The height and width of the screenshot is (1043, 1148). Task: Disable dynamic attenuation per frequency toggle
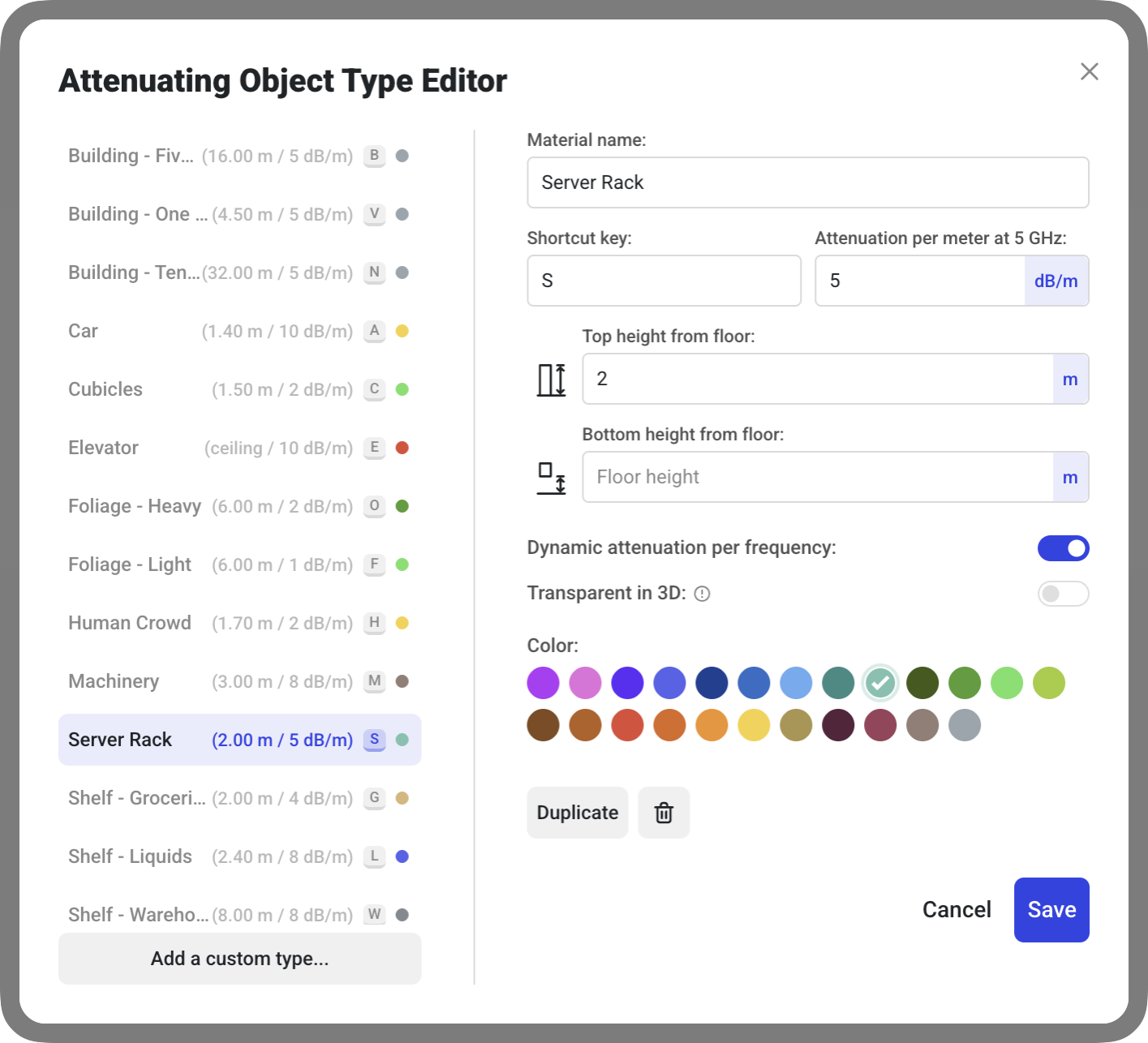tap(1063, 548)
